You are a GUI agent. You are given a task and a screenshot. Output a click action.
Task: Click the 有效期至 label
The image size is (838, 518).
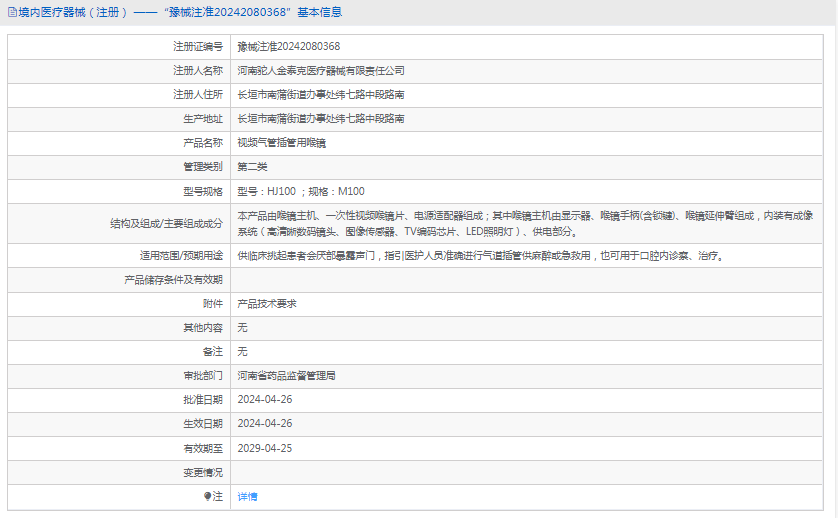(203, 449)
